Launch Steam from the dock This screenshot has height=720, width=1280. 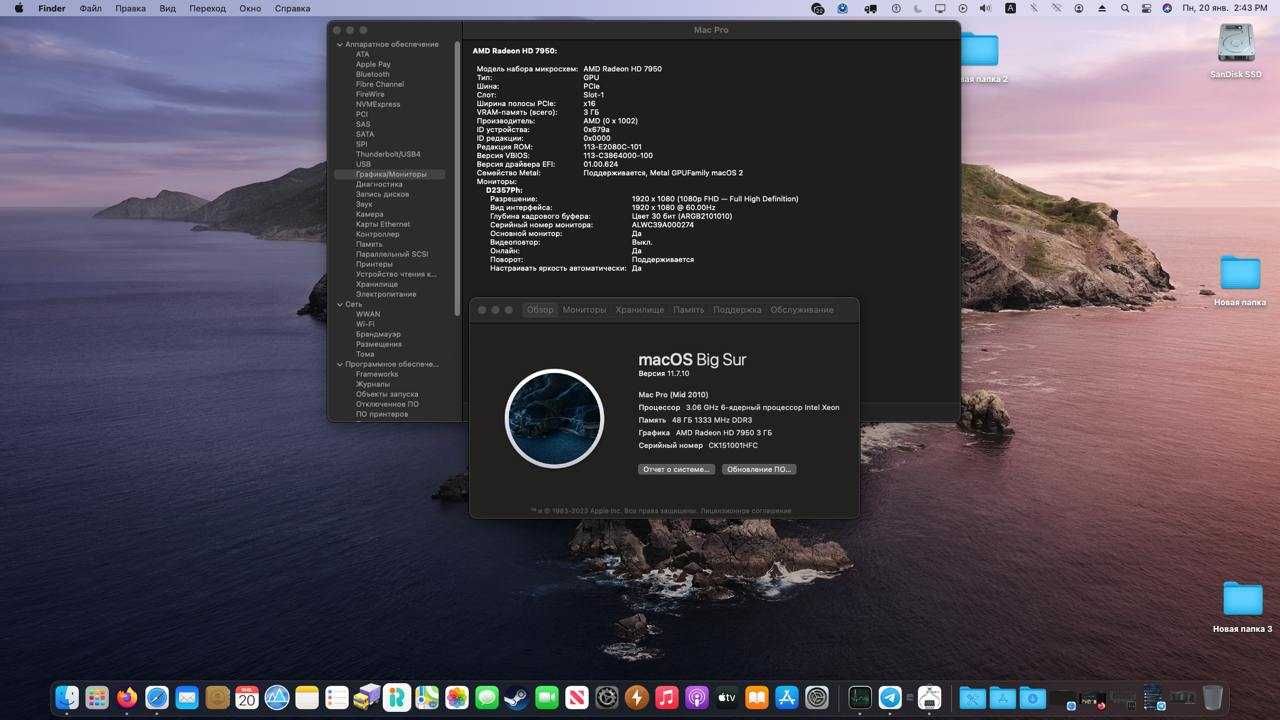517,697
